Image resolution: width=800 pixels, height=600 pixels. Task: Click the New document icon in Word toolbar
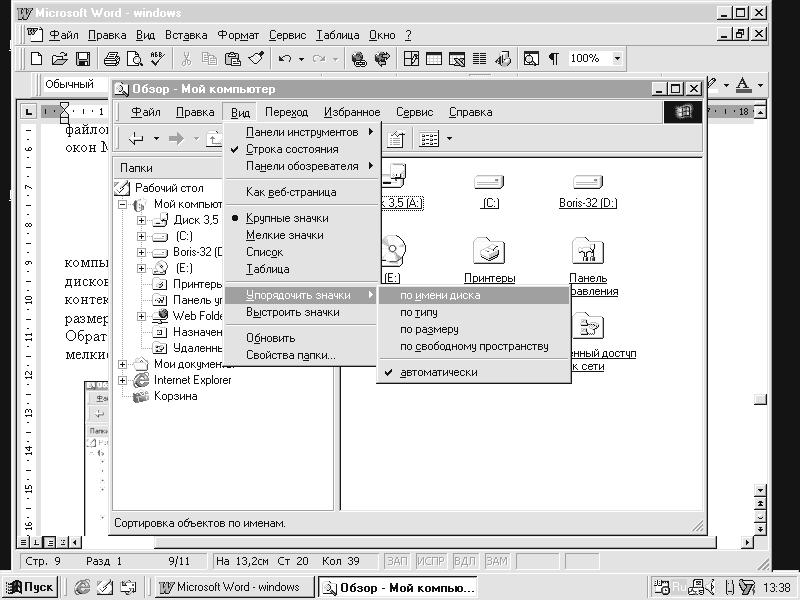point(36,59)
